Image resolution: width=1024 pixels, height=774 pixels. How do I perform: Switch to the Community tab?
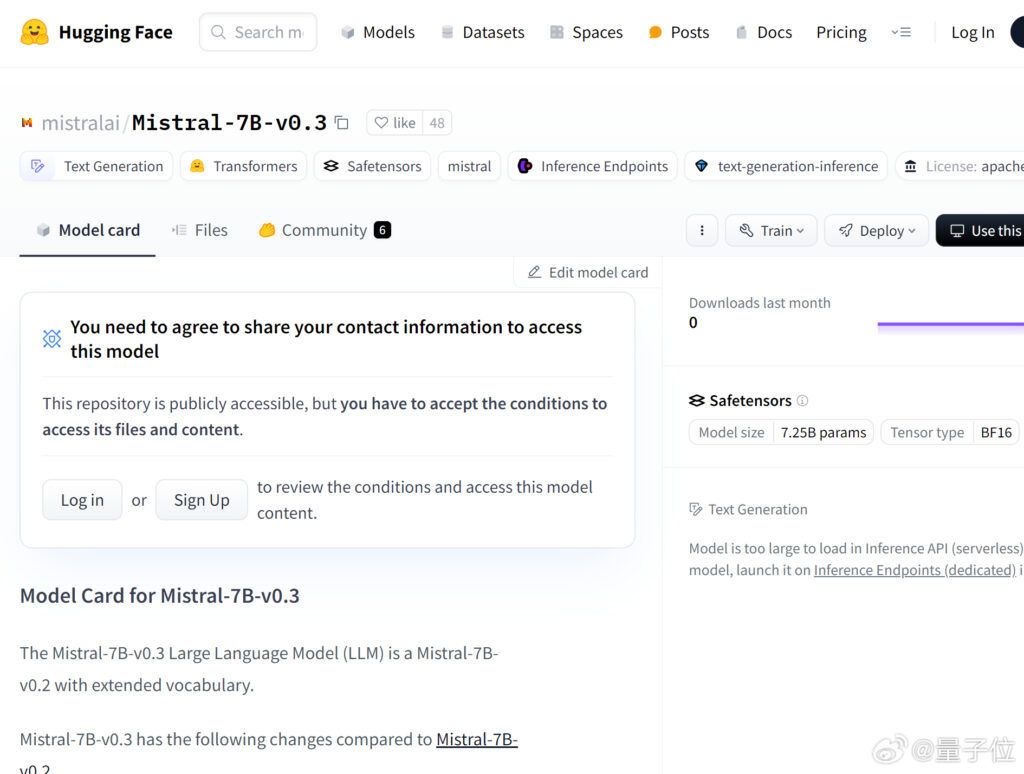coord(325,231)
